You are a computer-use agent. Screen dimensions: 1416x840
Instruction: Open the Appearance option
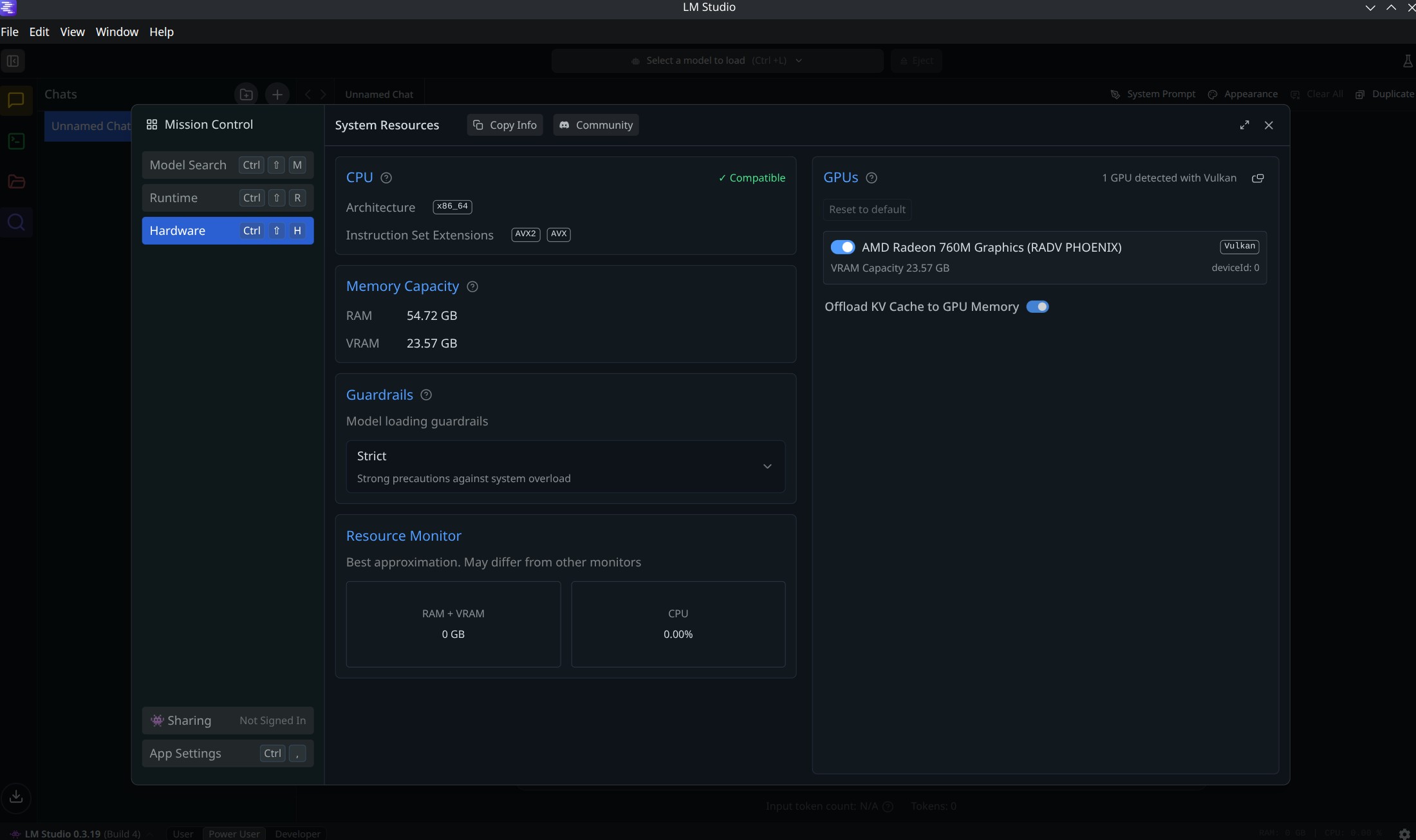coord(1243,94)
